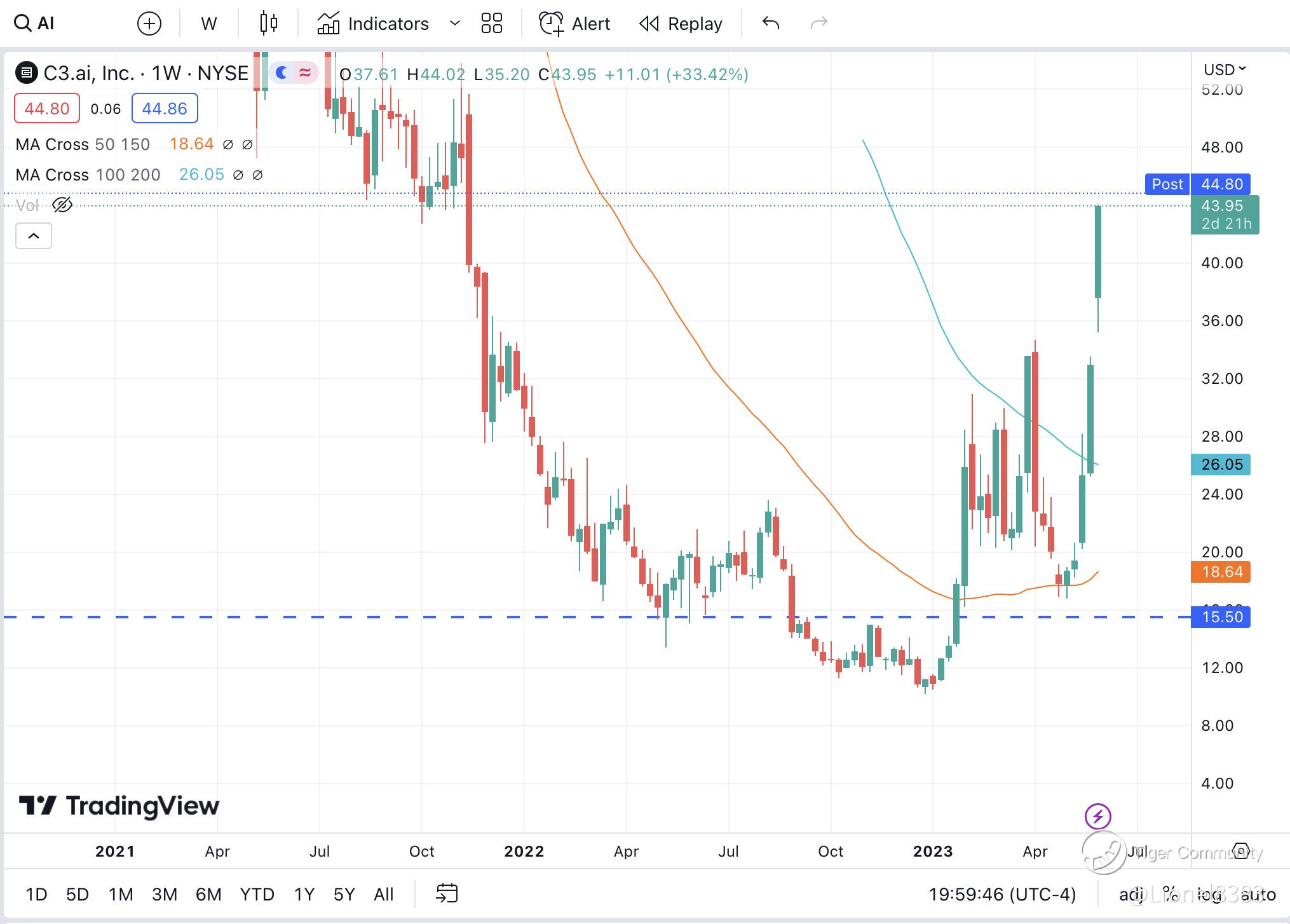
Task: Open USD currency dropdown
Action: (1225, 69)
